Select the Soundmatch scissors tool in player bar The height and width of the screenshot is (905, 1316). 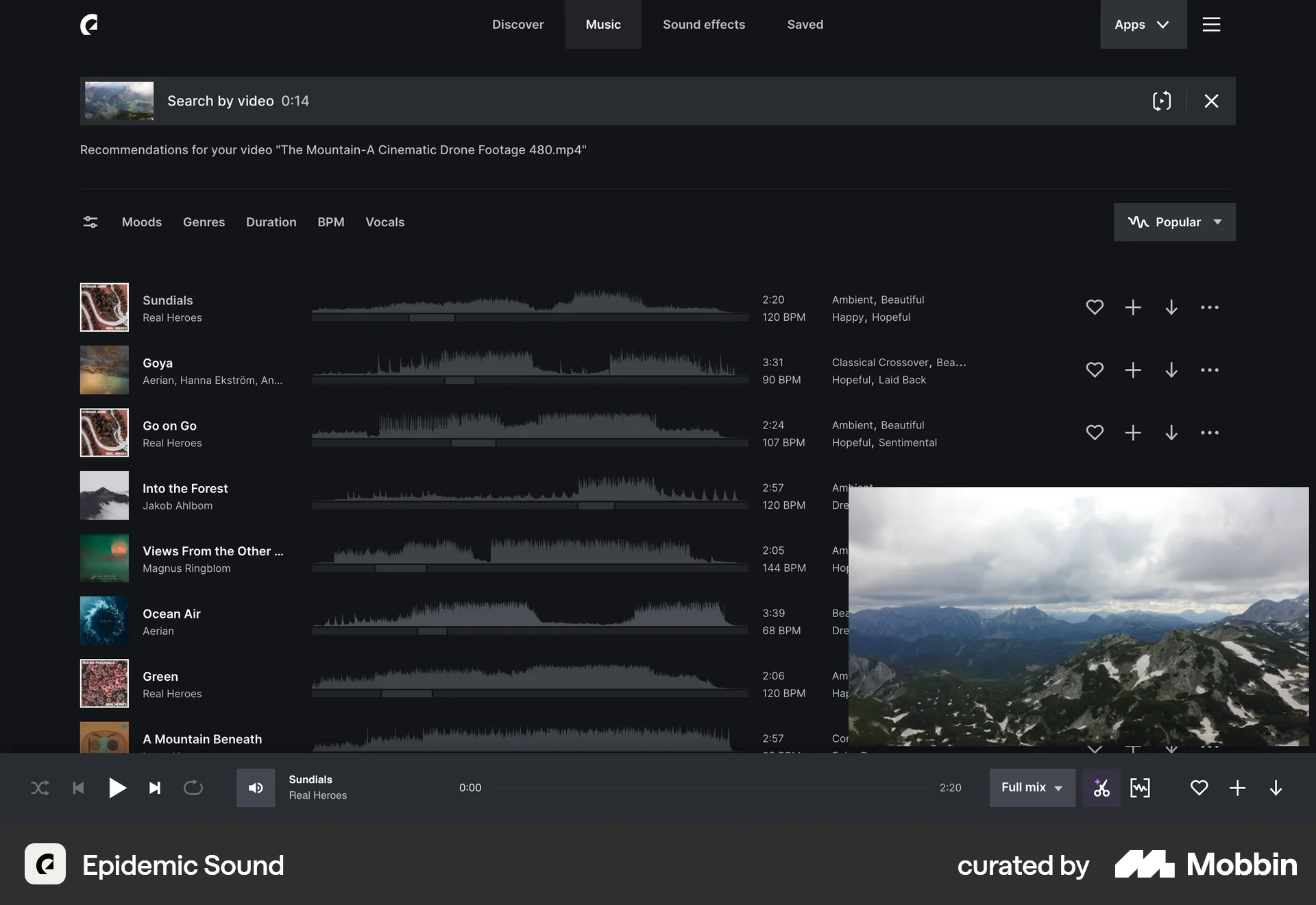1101,788
